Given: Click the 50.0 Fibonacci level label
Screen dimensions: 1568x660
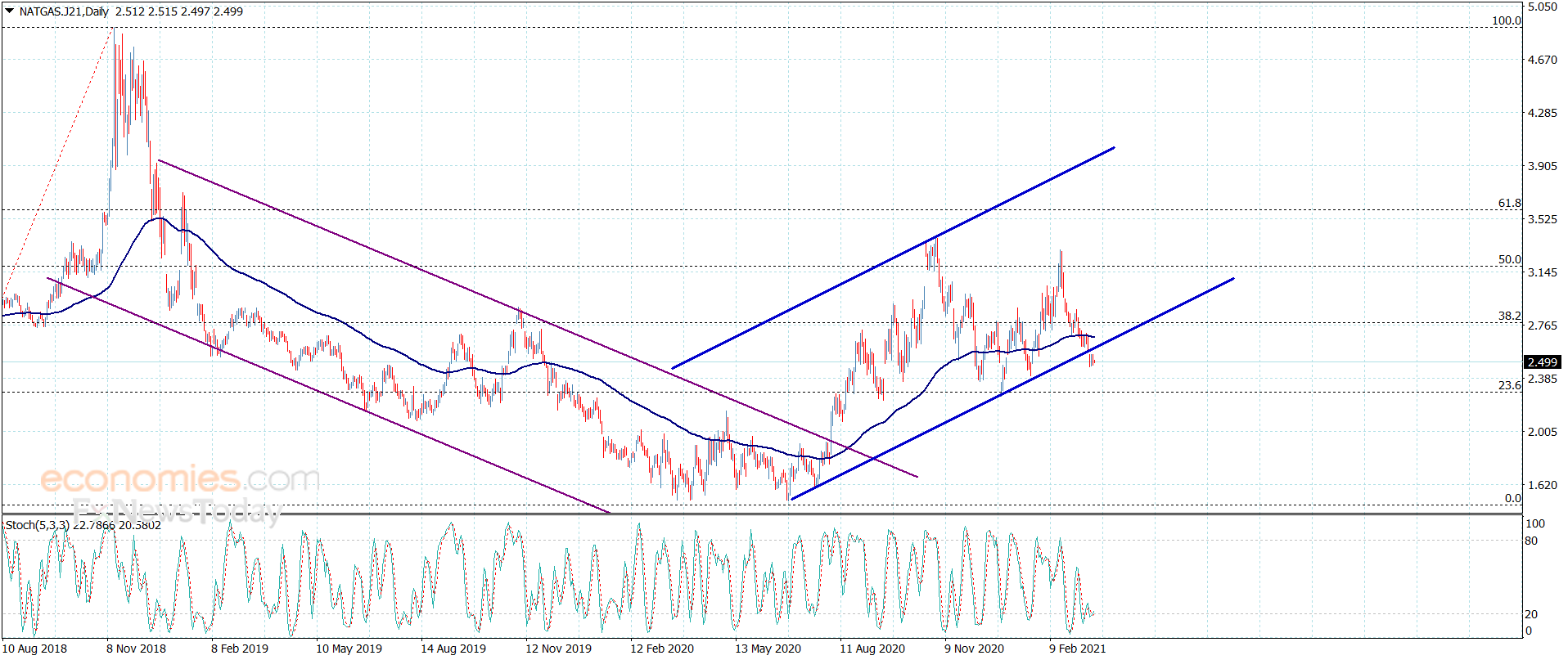Looking at the screenshot, I should (1510, 259).
